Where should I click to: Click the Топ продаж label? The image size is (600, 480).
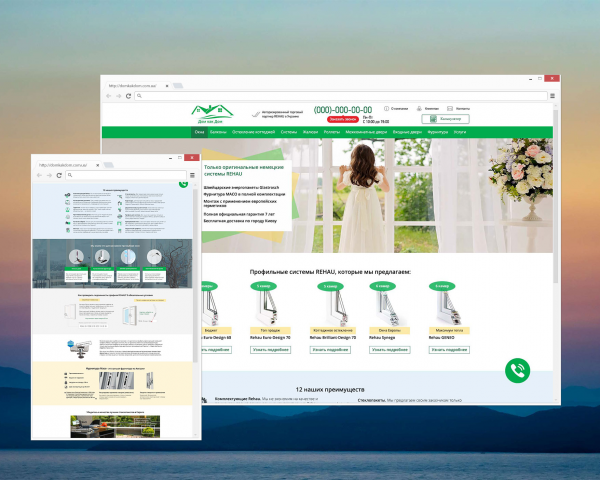[271, 330]
